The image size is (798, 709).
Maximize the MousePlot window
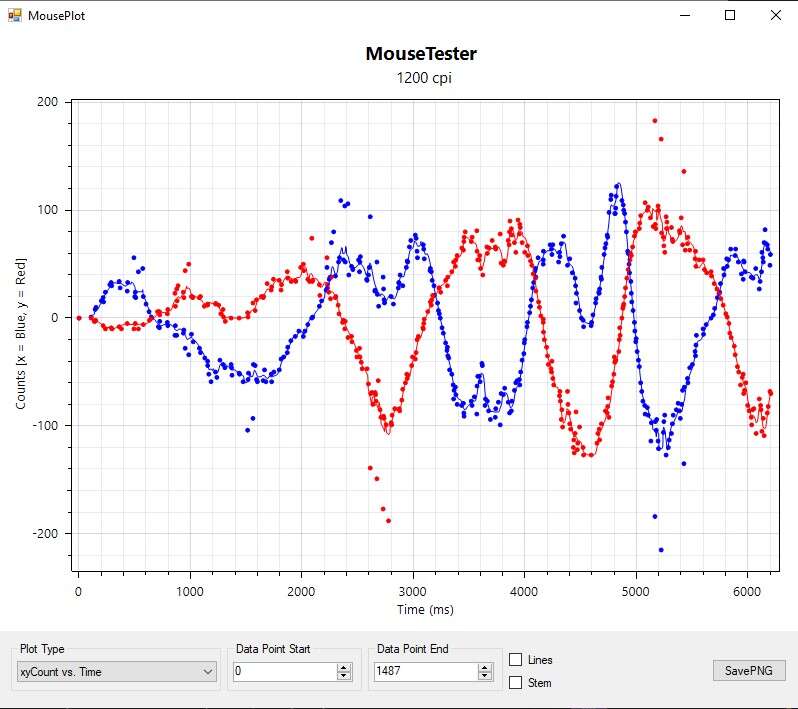pos(730,15)
